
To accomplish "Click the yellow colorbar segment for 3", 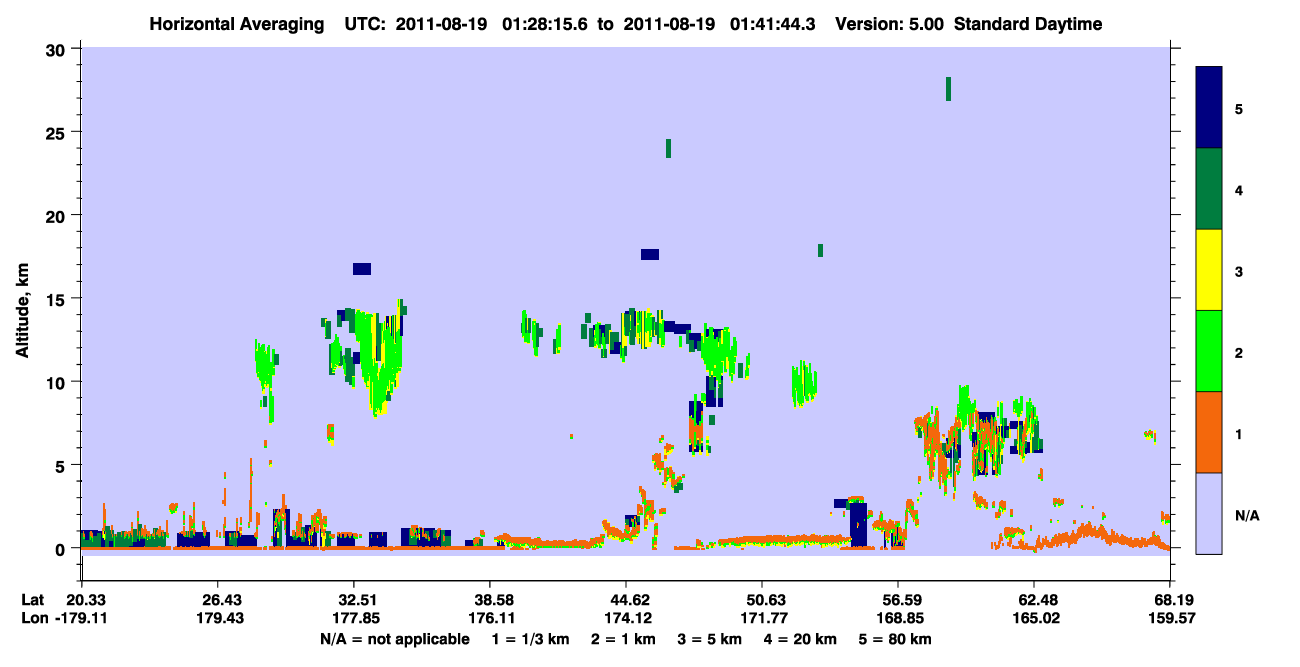I will pos(1209,270).
